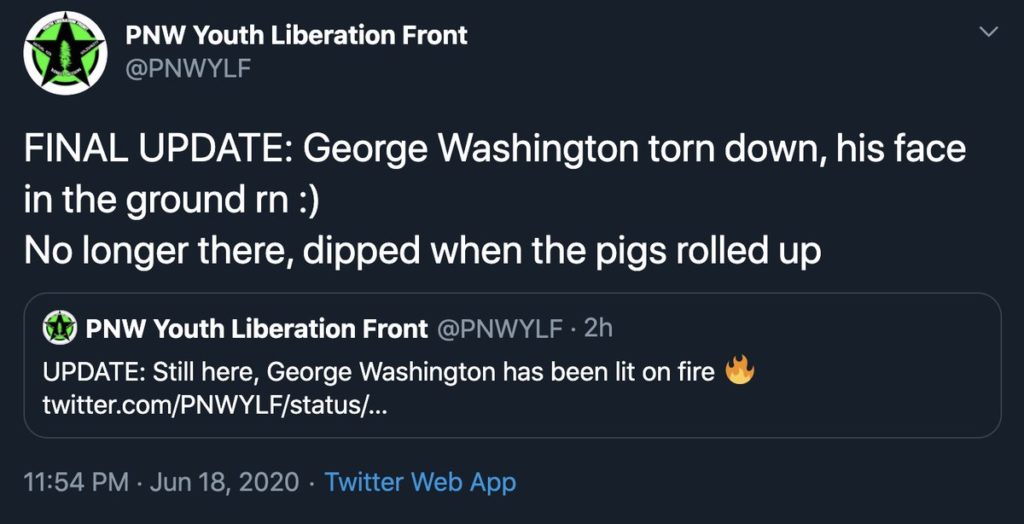Click 'UPDATE: Still here' quoted tweet text
This screenshot has height=524, width=1024.
coord(150,373)
